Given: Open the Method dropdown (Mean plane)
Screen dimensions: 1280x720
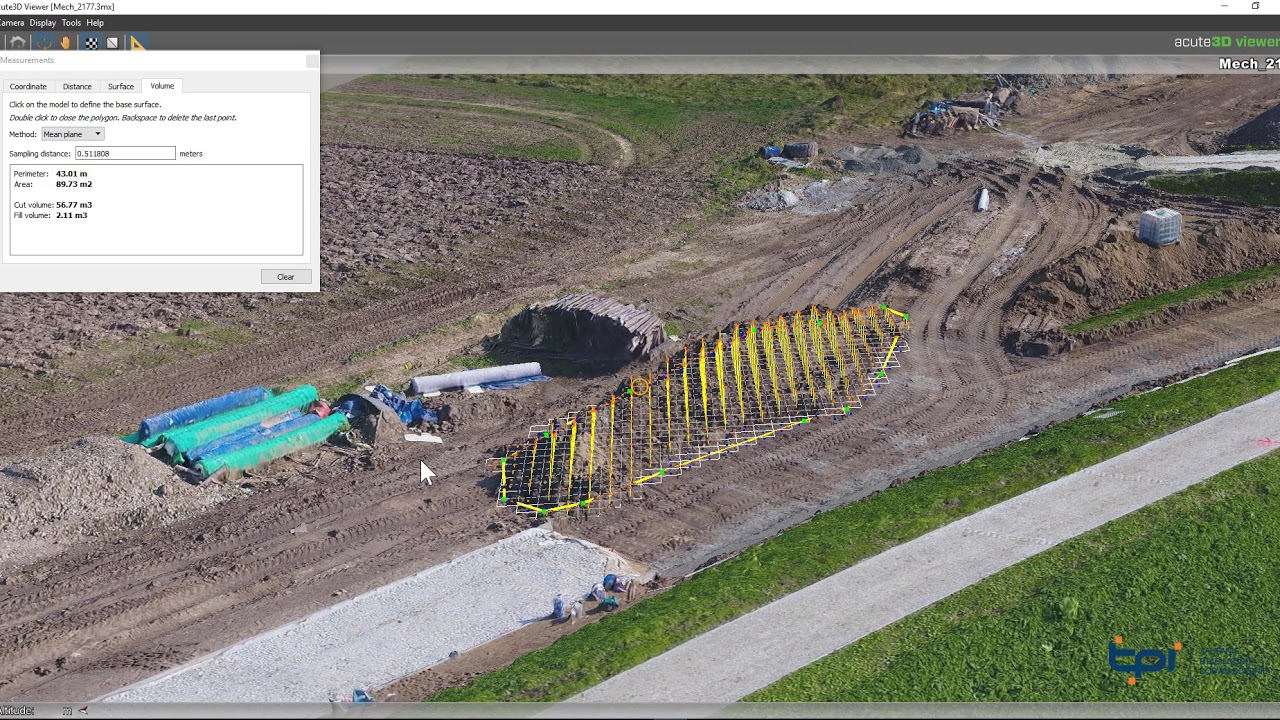Looking at the screenshot, I should tap(72, 134).
